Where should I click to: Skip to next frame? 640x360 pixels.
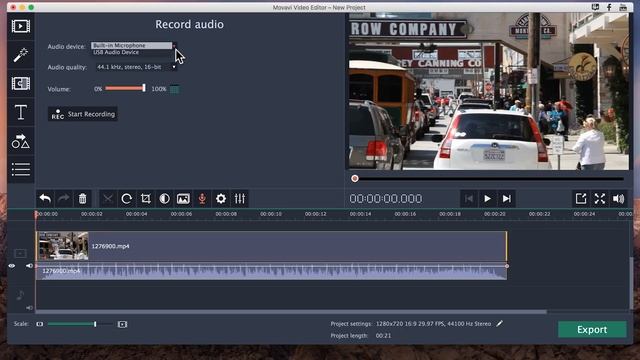(x=507, y=199)
